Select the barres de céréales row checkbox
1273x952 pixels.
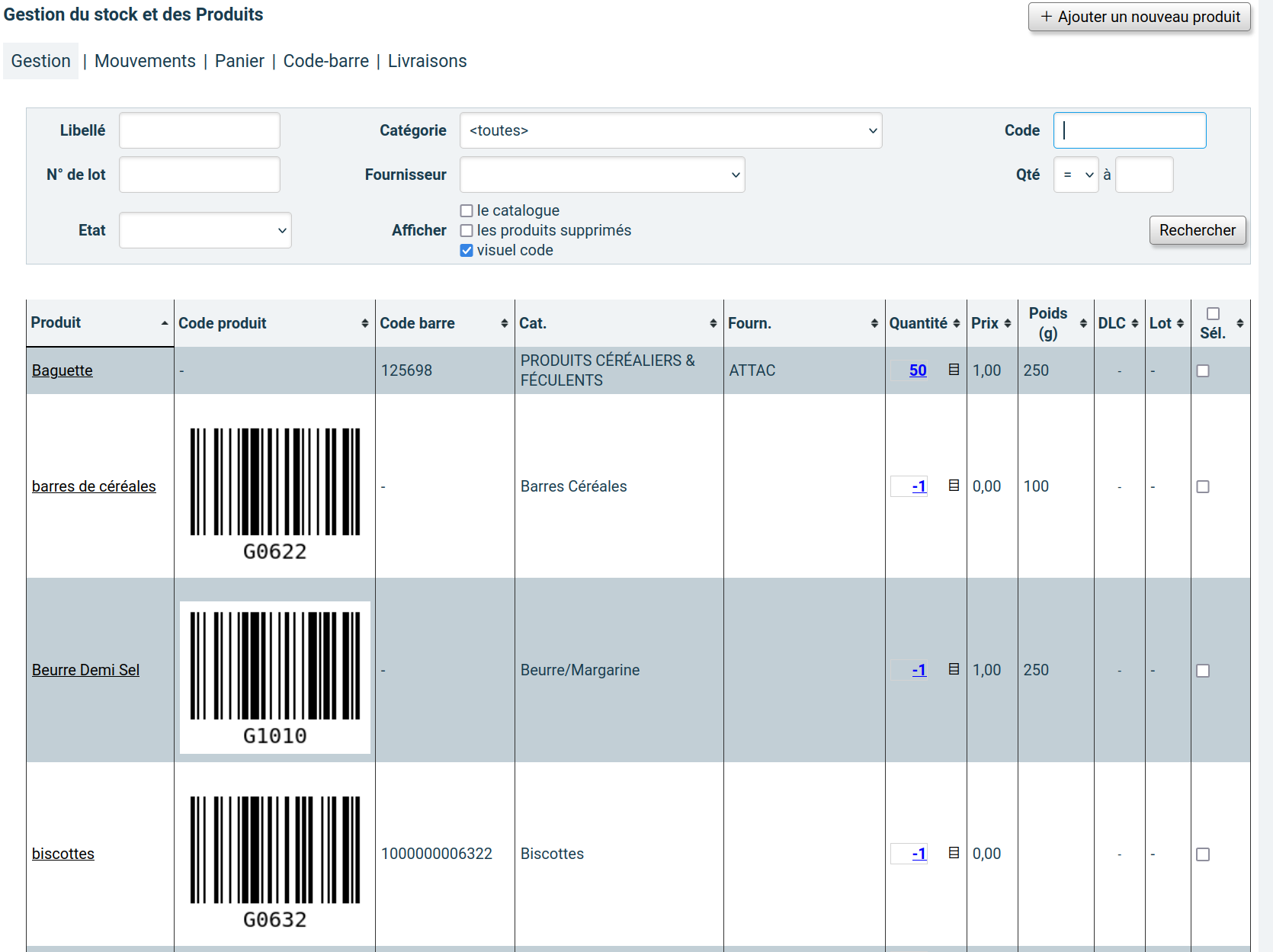1203,486
